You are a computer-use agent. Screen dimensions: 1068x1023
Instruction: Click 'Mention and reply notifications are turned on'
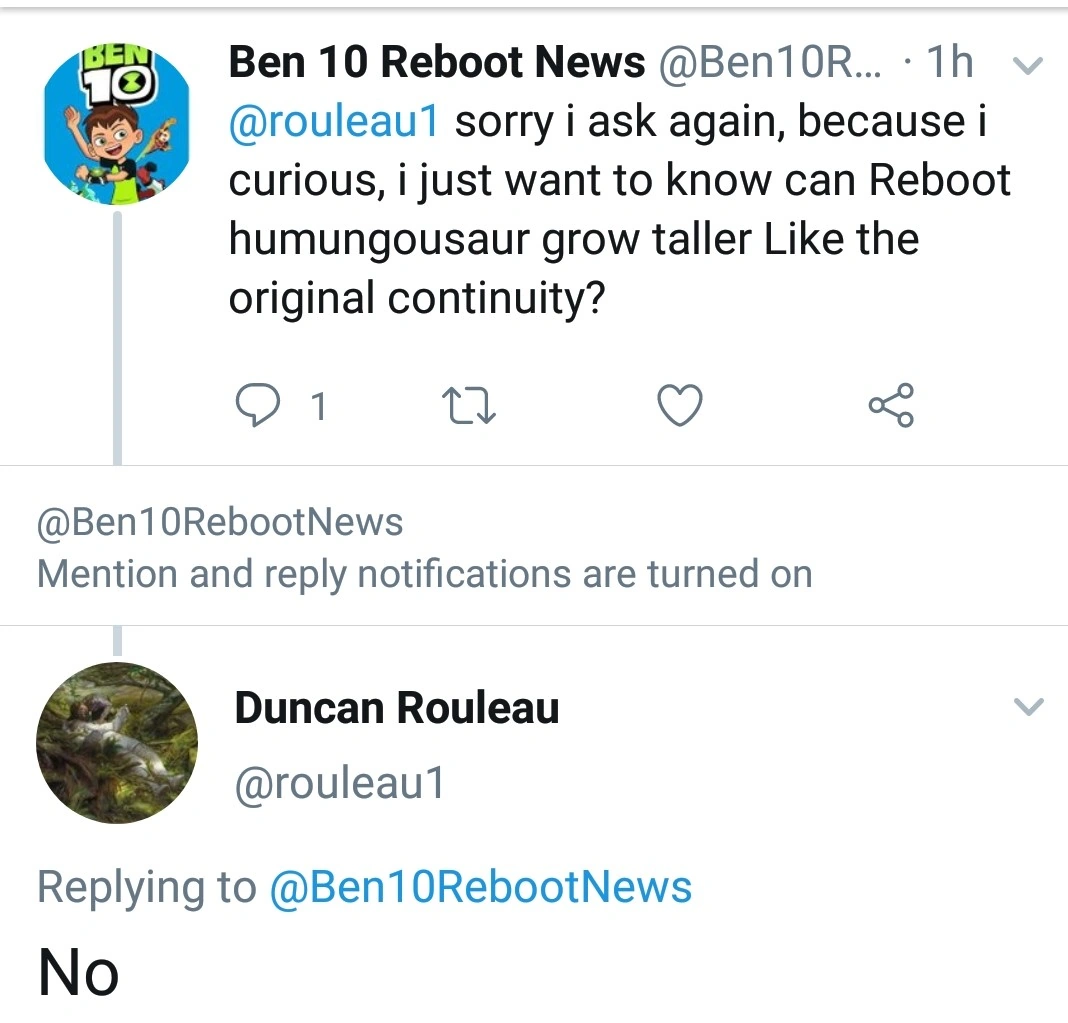[x=424, y=574]
